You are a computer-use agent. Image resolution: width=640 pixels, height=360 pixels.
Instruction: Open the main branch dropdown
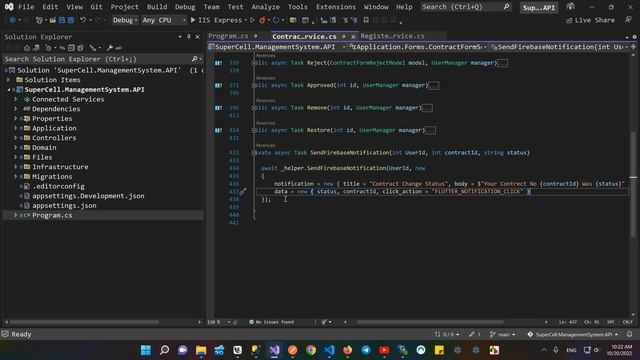[502, 334]
